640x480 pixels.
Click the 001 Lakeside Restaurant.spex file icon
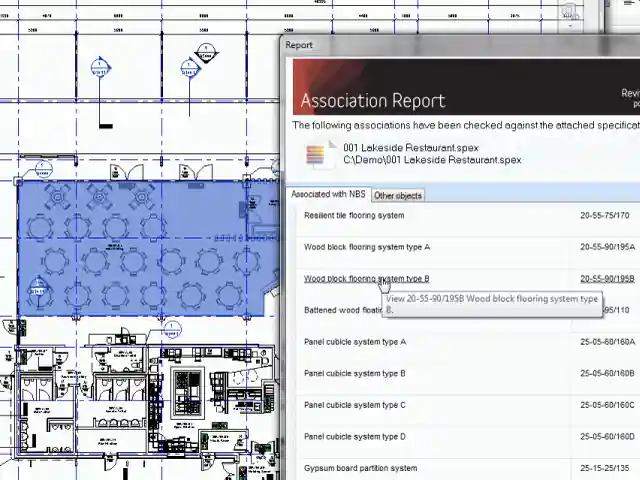click(317, 155)
